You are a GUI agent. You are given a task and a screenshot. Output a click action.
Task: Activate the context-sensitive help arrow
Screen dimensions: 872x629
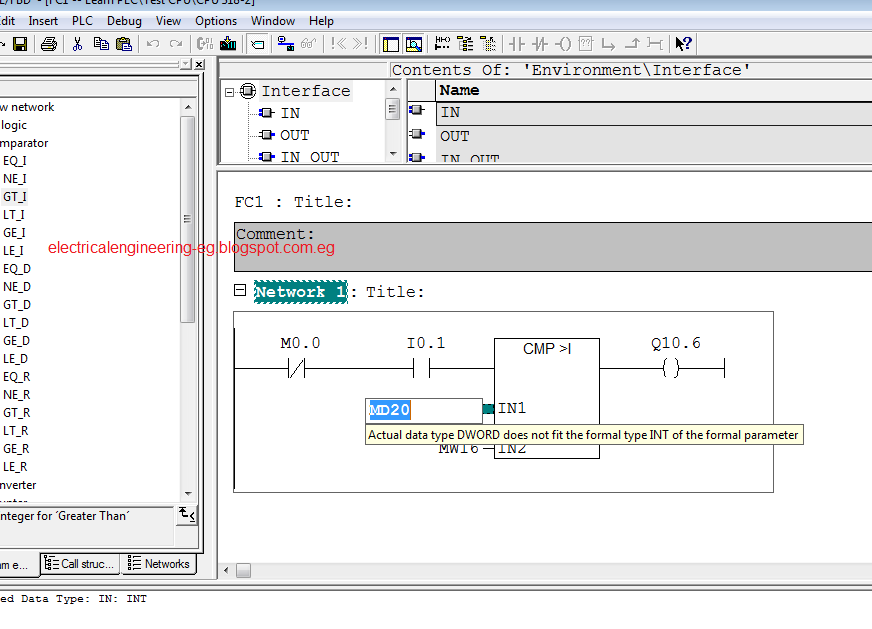click(682, 43)
